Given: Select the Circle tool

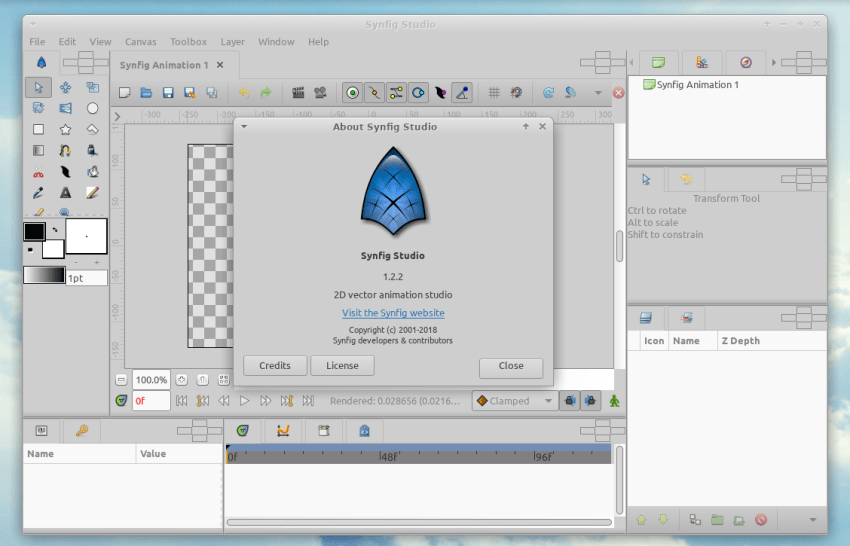Looking at the screenshot, I should (92, 108).
